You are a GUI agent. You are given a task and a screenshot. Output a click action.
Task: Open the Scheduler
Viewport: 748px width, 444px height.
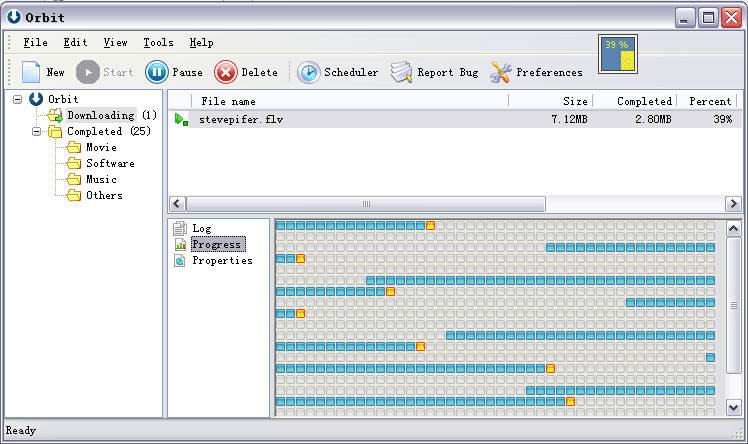coord(309,72)
